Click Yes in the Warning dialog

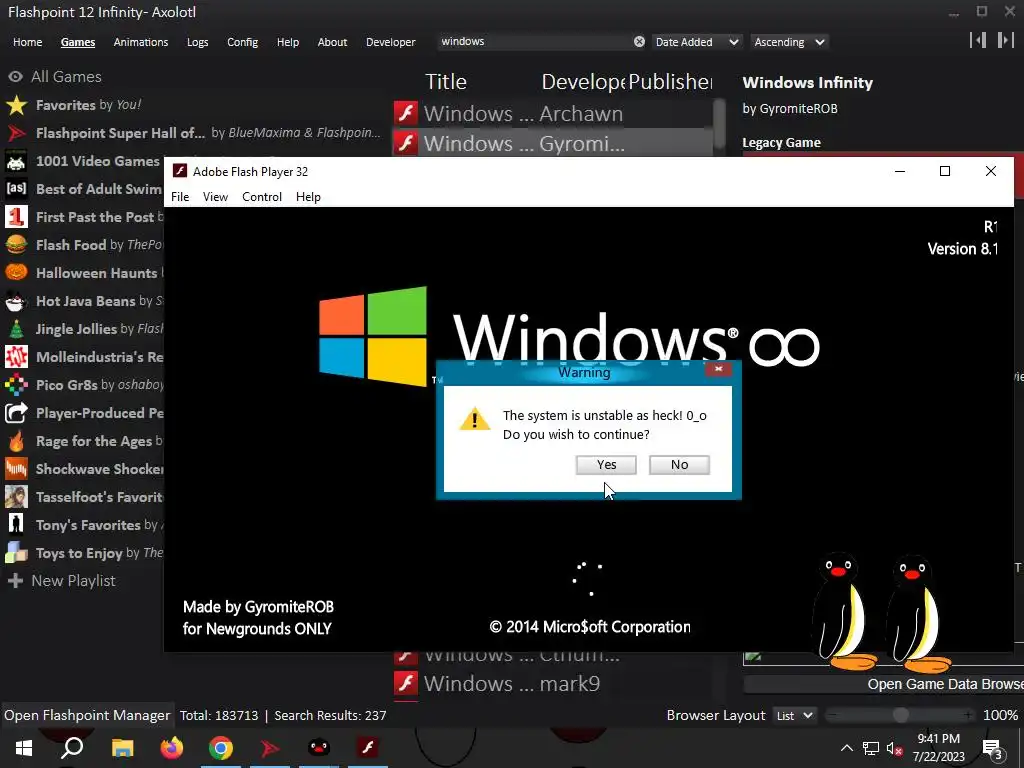[606, 464]
